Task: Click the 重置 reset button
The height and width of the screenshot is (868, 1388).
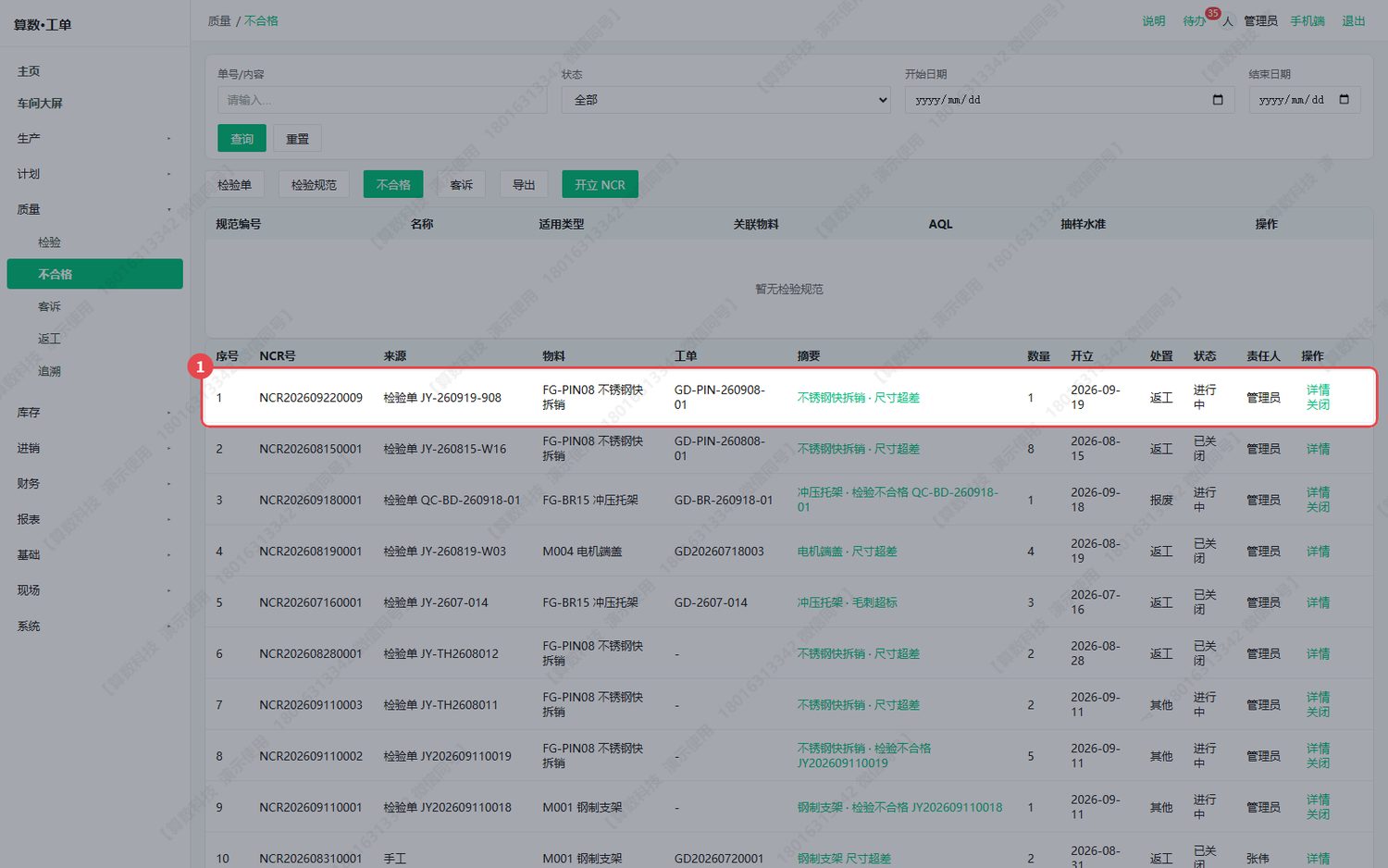Action: coord(298,139)
